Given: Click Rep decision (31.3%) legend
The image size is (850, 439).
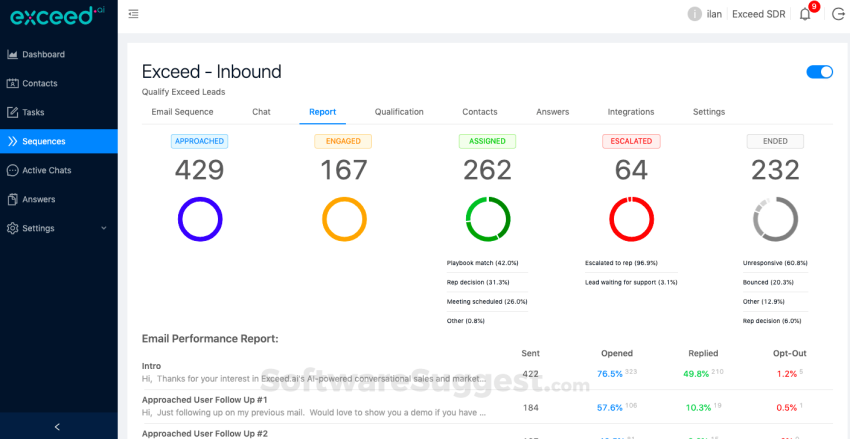Looking at the screenshot, I should pos(478,282).
